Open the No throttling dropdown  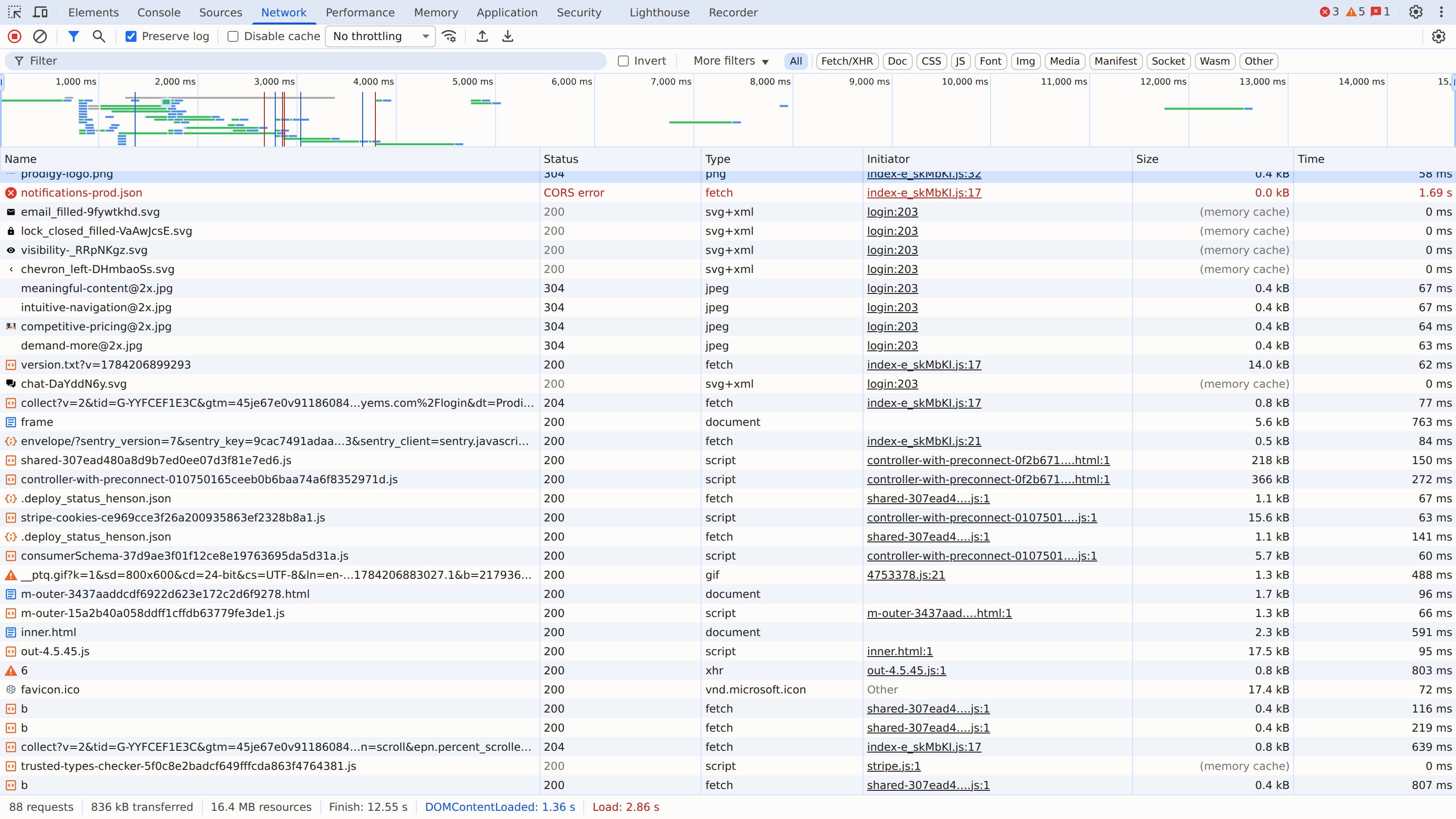[380, 36]
